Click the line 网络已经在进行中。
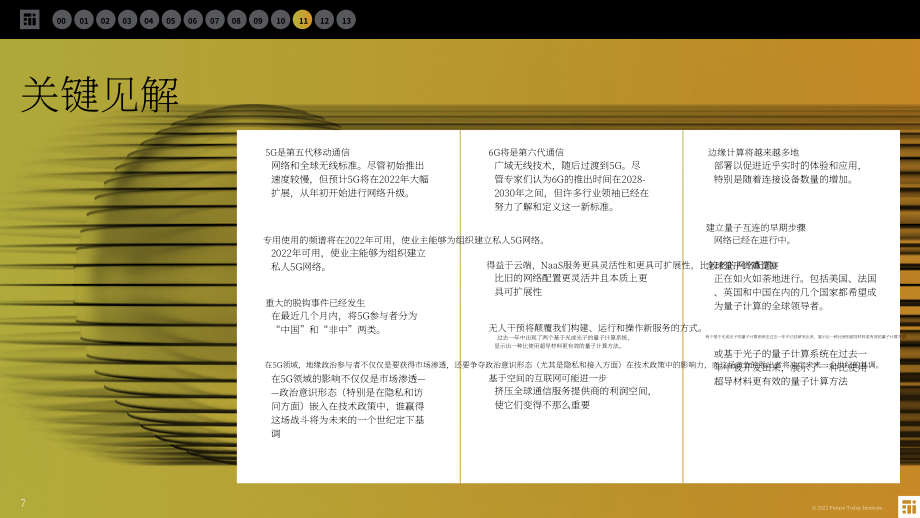This screenshot has width=920, height=518. tap(753, 240)
